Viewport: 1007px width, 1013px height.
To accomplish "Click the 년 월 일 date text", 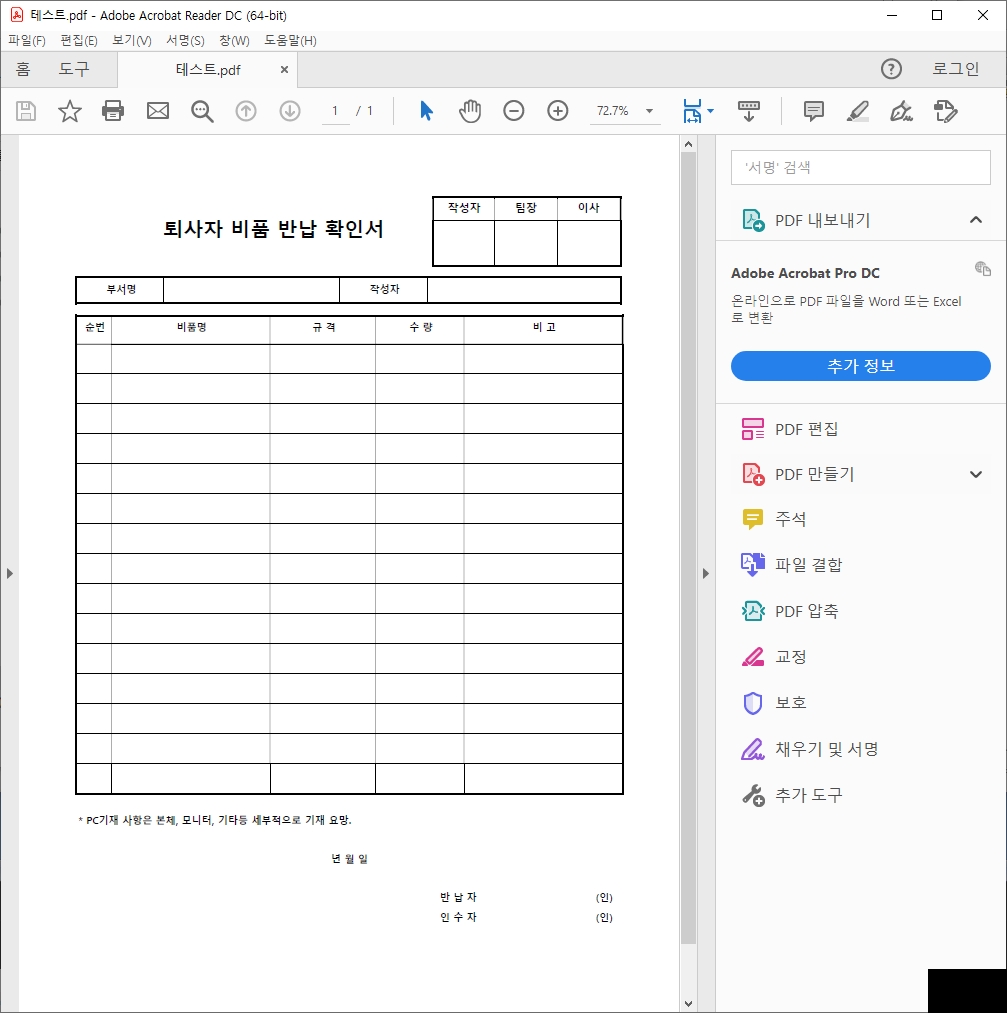I will point(349,859).
